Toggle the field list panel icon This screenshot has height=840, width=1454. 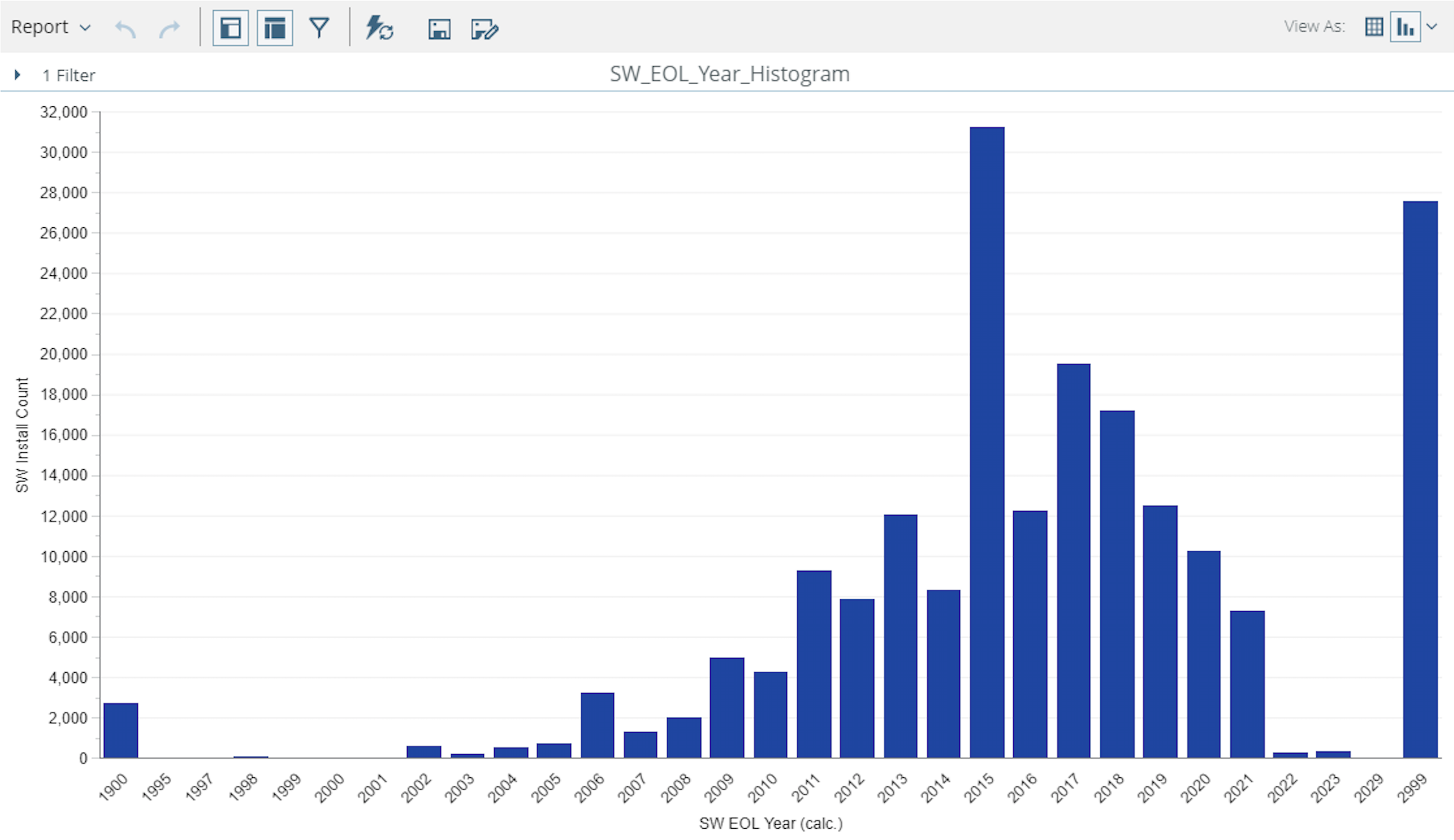point(230,28)
